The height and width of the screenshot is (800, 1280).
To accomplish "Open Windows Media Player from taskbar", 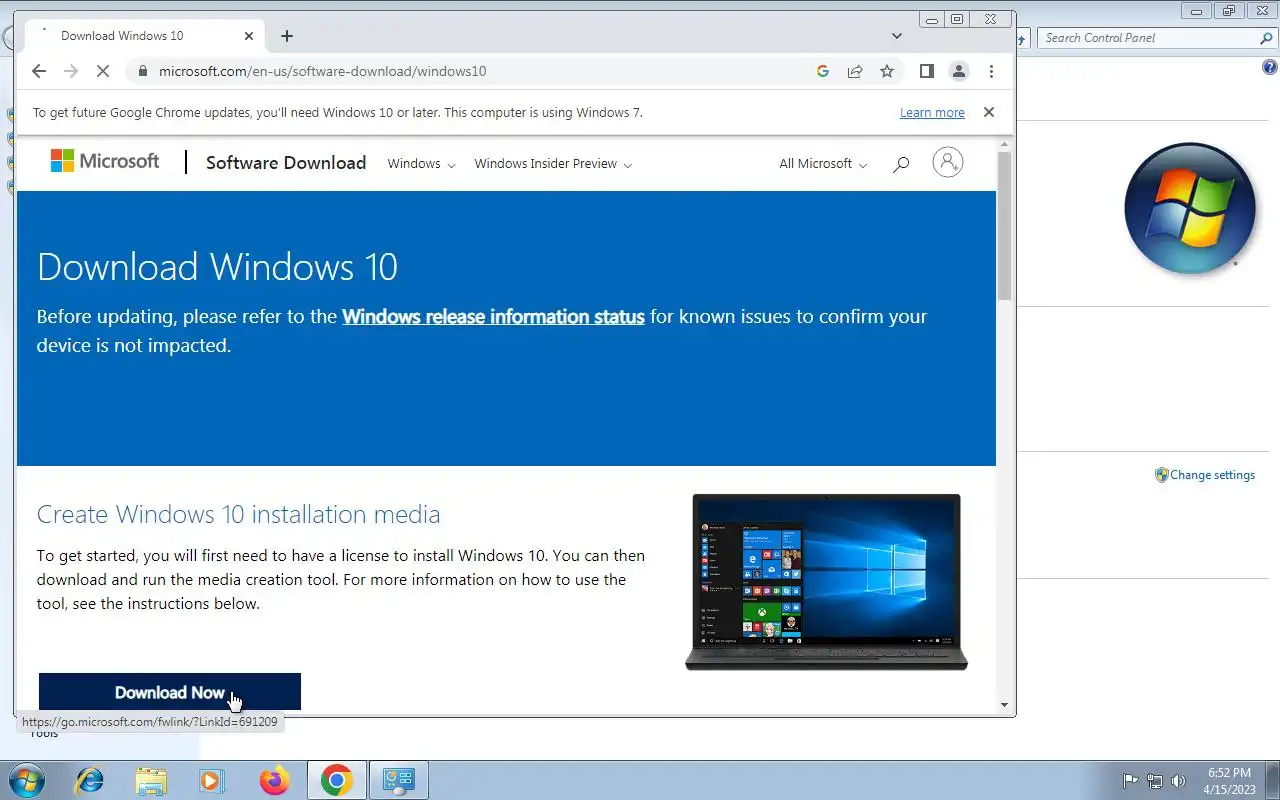I will tap(212, 780).
